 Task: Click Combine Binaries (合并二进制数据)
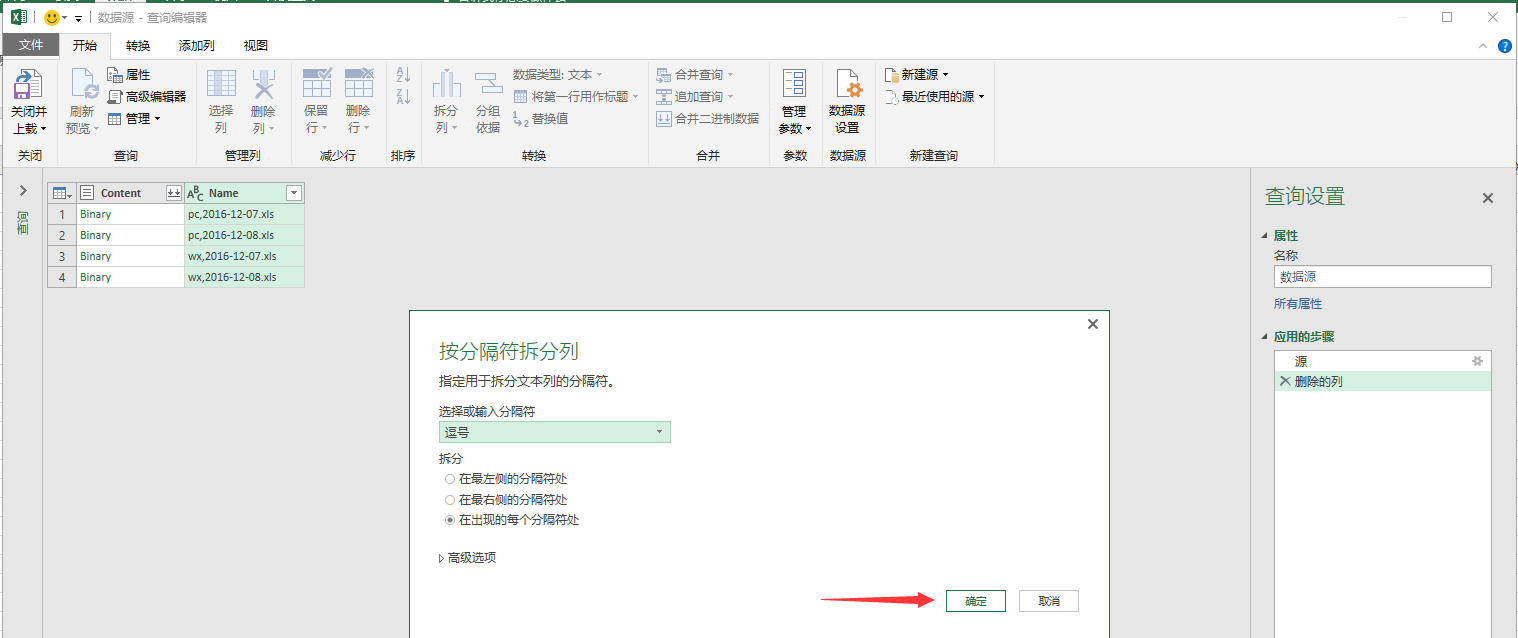coord(708,118)
